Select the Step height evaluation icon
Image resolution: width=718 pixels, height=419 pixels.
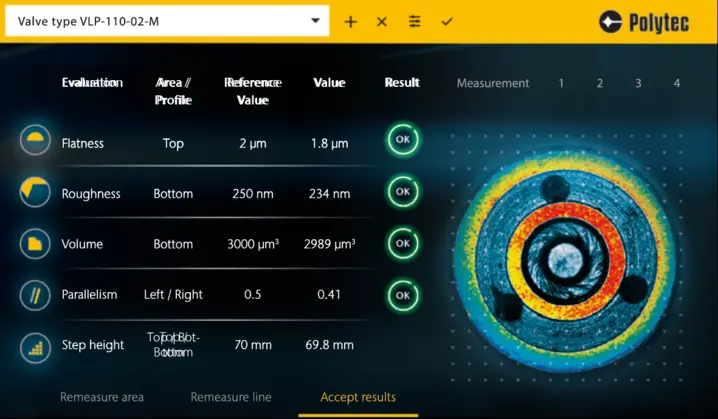[x=35, y=346]
